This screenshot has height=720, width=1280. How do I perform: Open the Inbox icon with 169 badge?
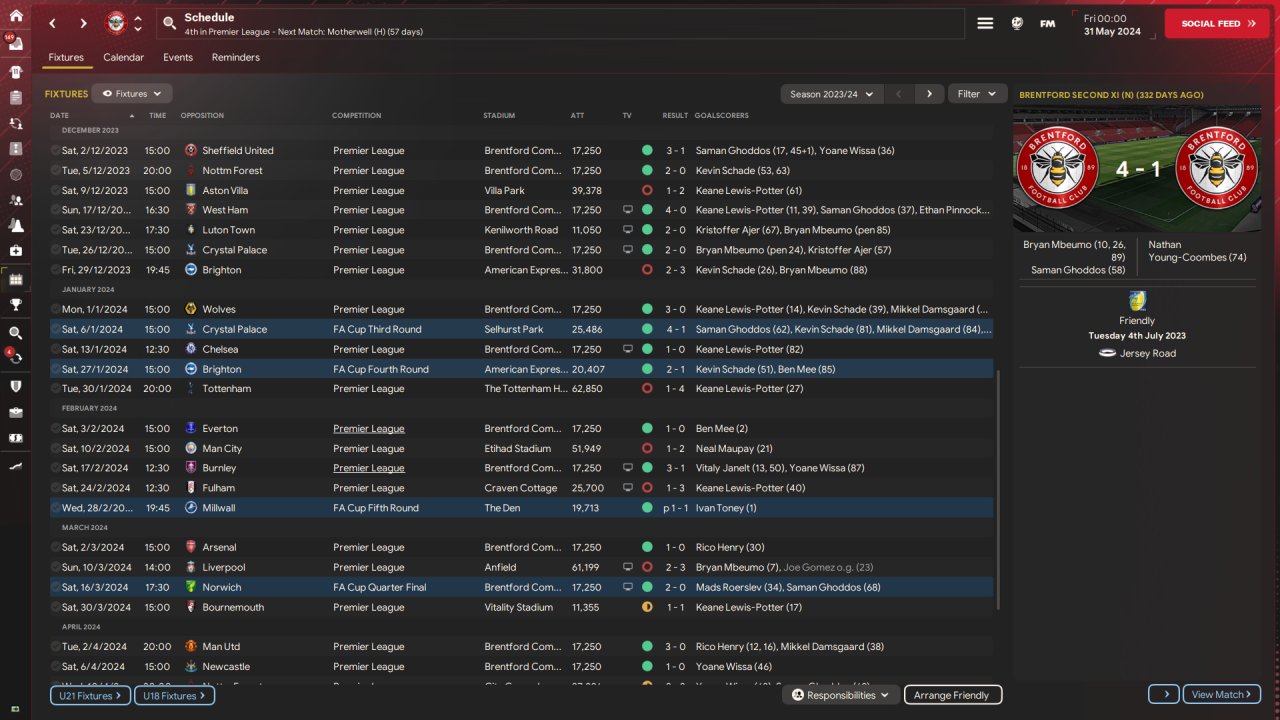(x=15, y=44)
